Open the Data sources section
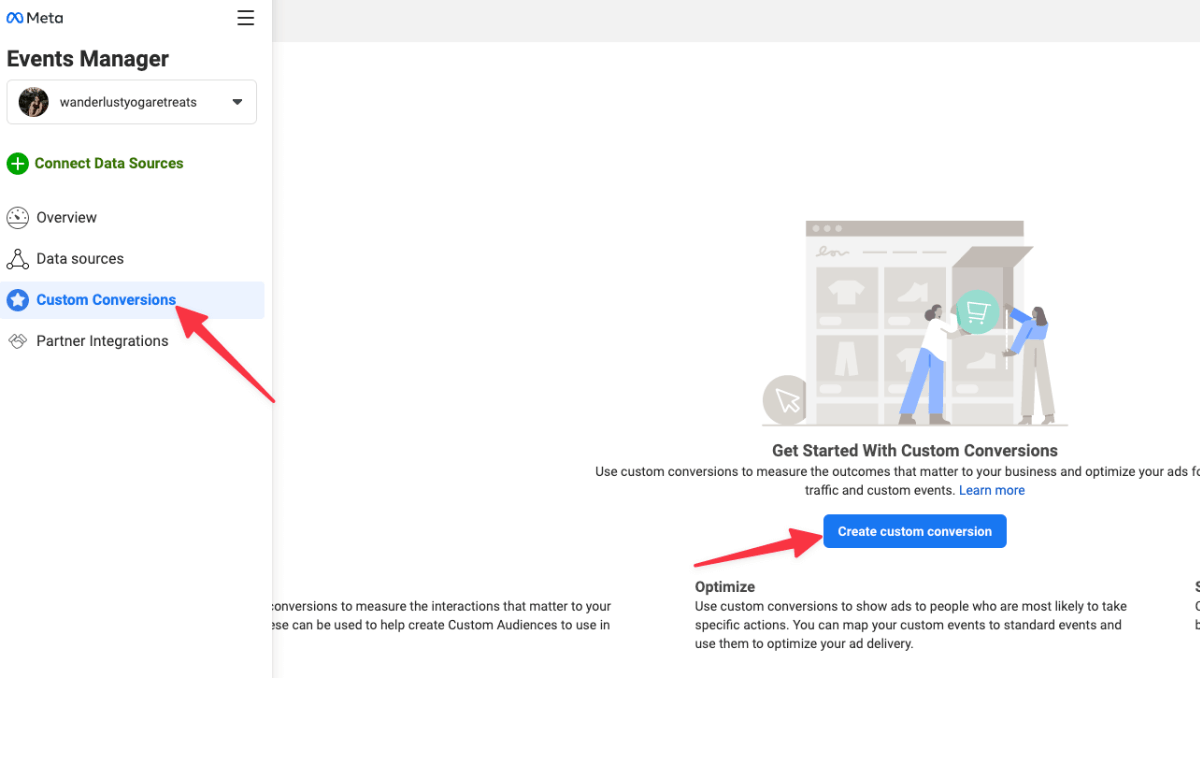The height and width of the screenshot is (771, 1200). [80, 258]
